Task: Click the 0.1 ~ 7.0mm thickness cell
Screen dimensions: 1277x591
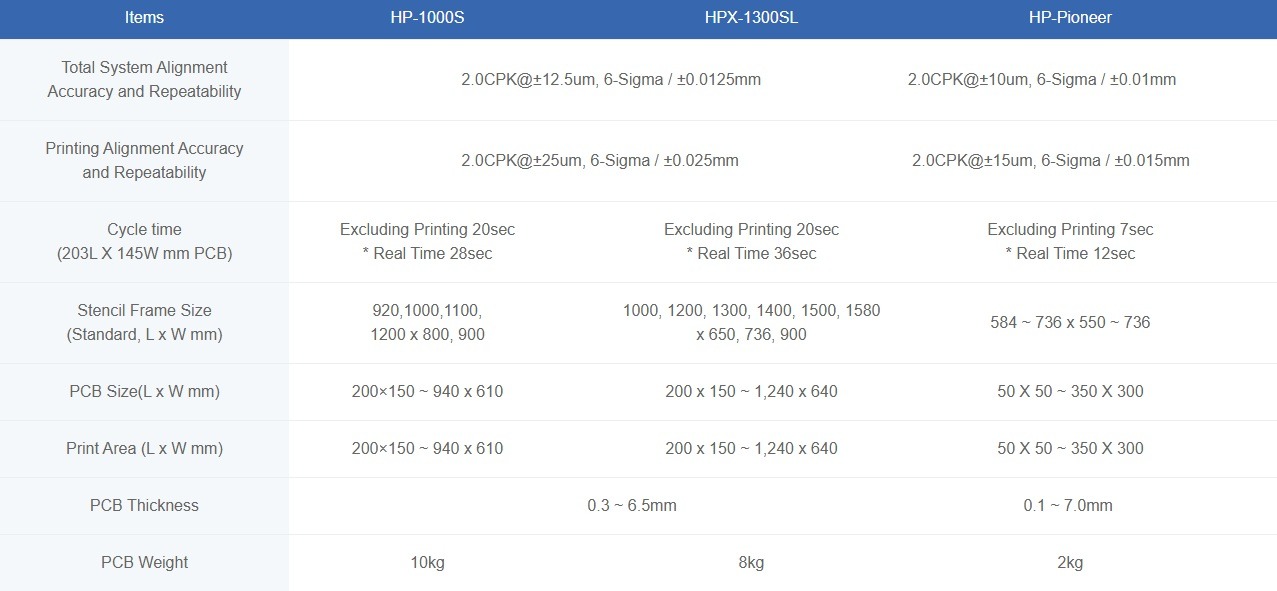Action: [1068, 506]
